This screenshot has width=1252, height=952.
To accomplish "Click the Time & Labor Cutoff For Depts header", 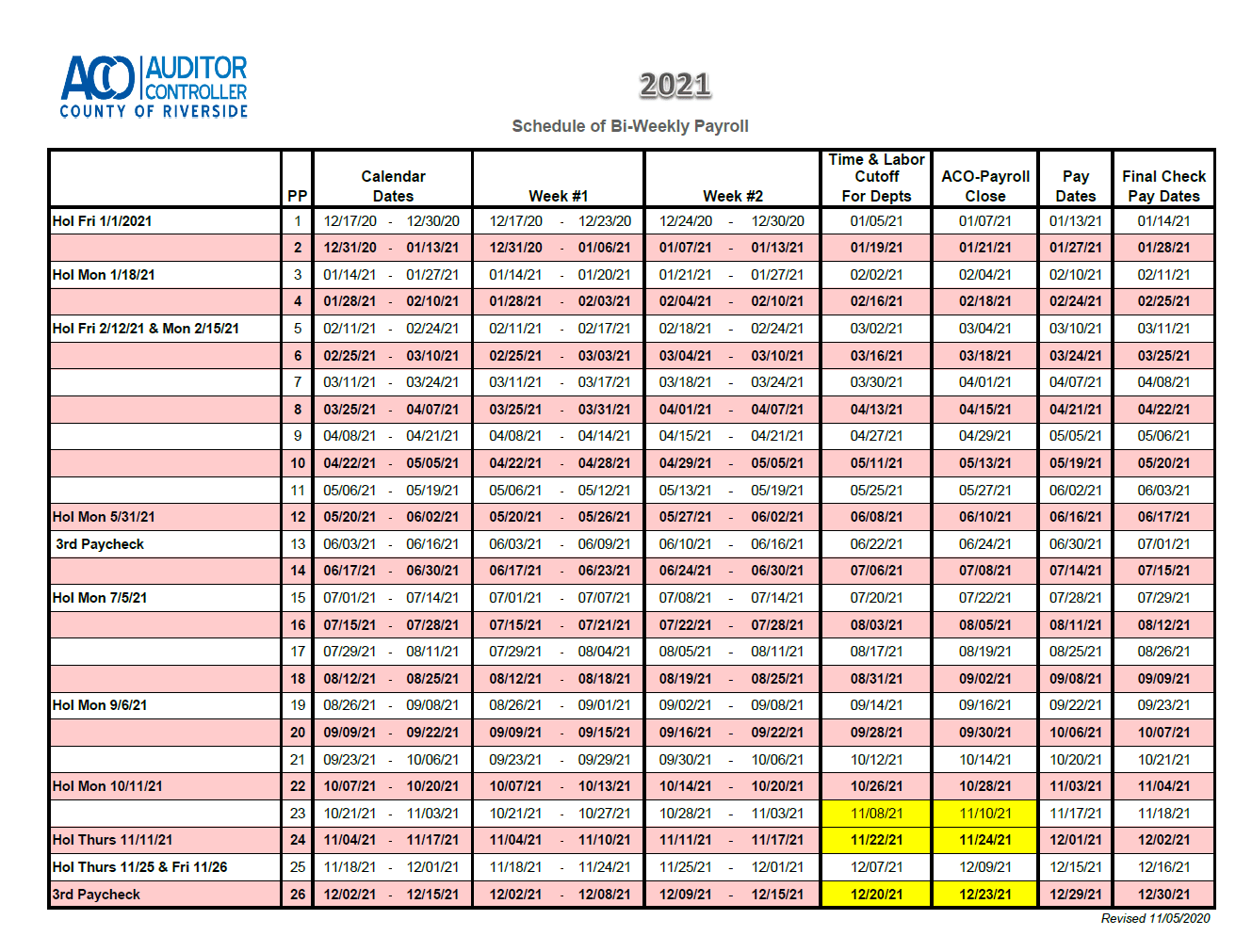I will [876, 178].
